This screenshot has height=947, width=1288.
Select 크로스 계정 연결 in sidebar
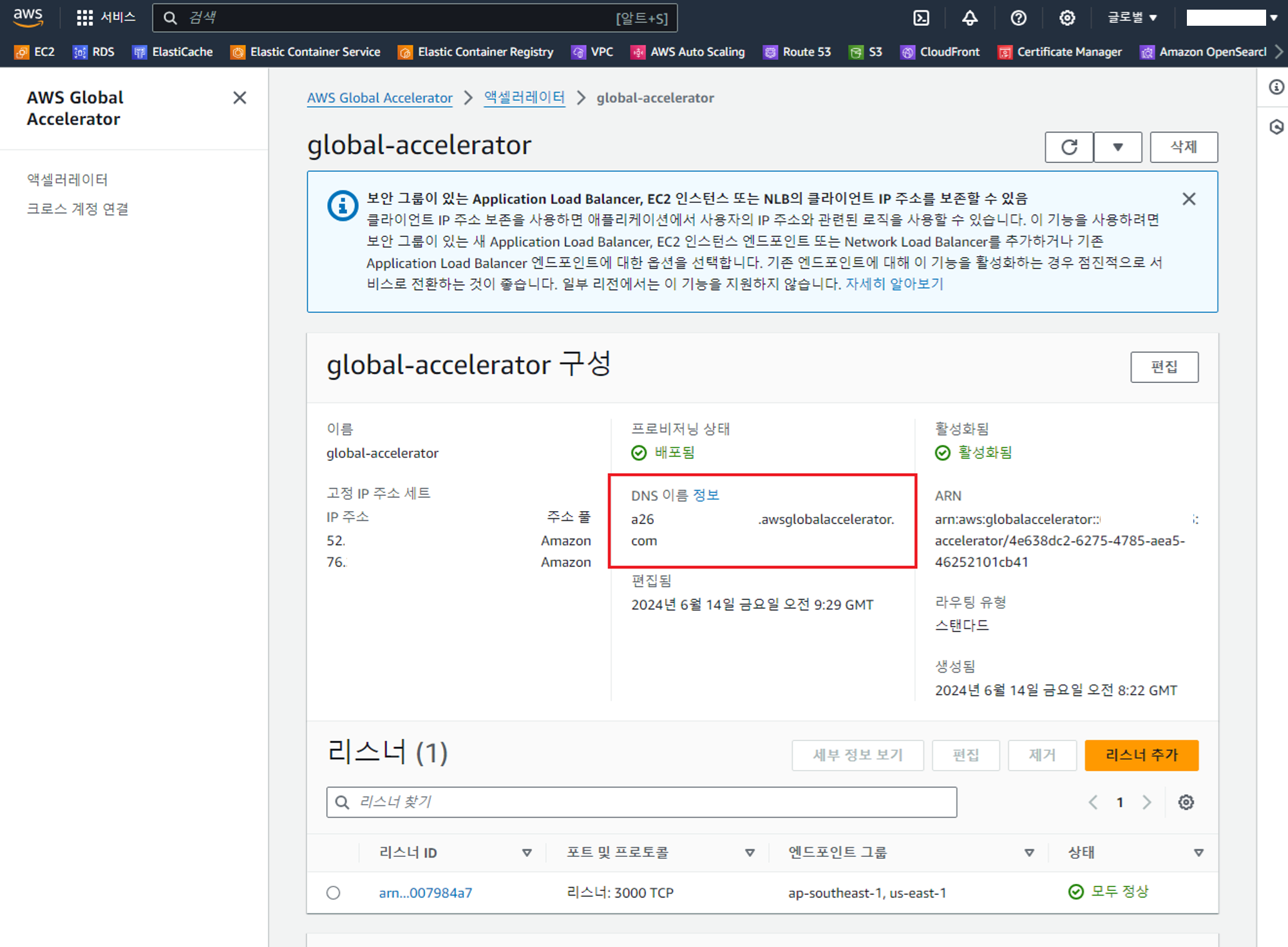77,209
